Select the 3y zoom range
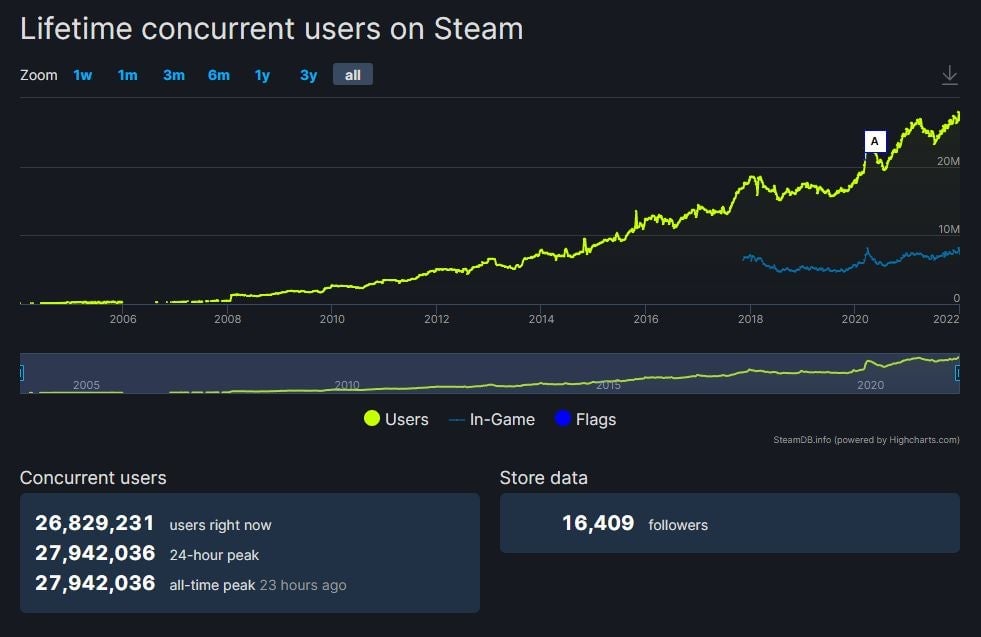 click(x=307, y=74)
